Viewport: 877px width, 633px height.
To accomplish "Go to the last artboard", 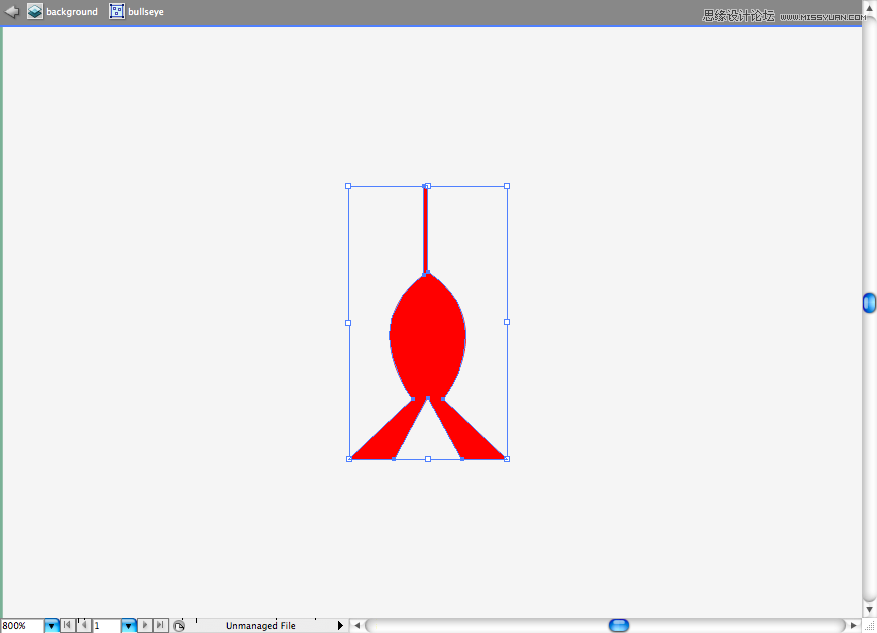I will [161, 625].
